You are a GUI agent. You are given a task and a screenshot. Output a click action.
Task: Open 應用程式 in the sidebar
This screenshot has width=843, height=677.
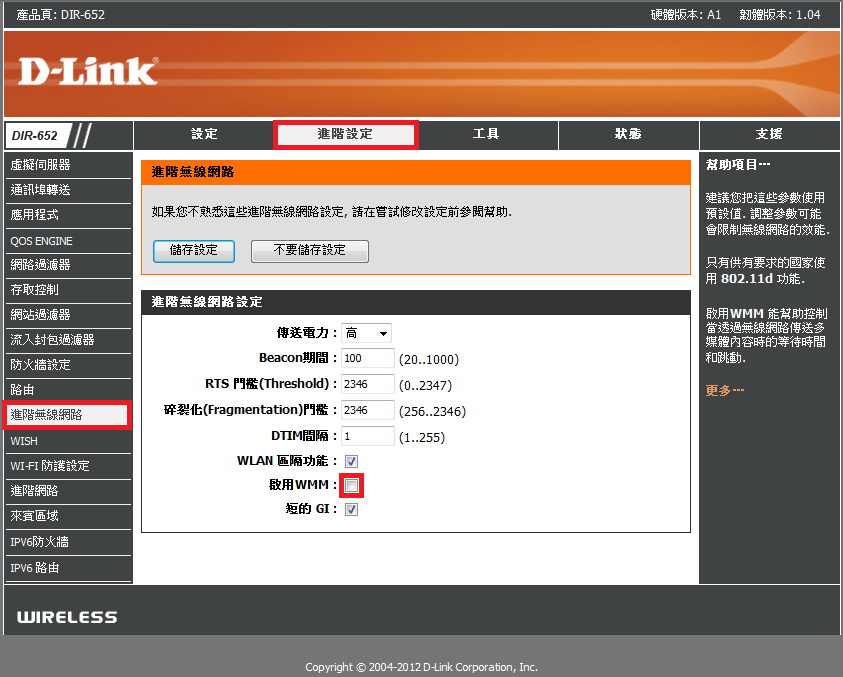[x=68, y=215]
